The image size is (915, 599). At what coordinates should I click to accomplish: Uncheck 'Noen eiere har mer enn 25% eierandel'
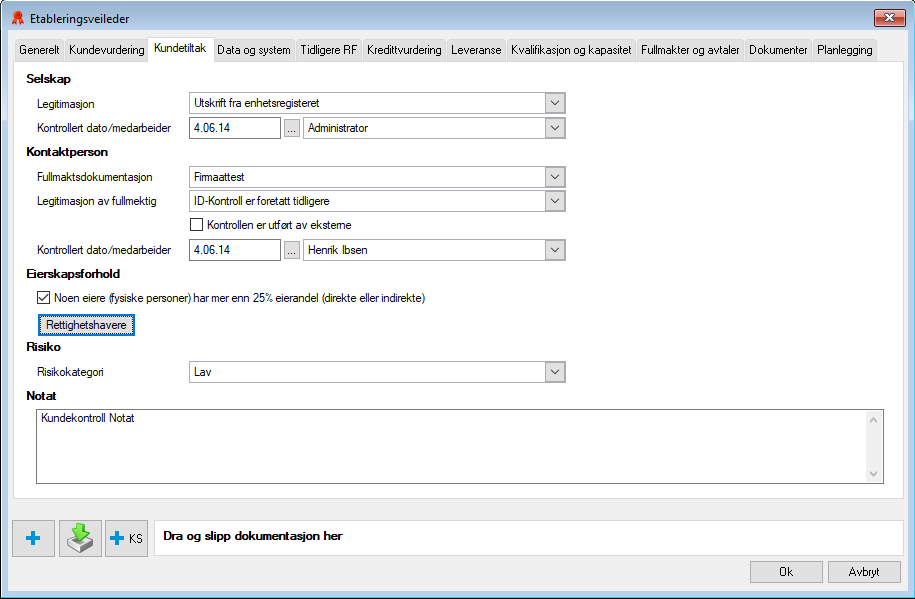coord(43,298)
